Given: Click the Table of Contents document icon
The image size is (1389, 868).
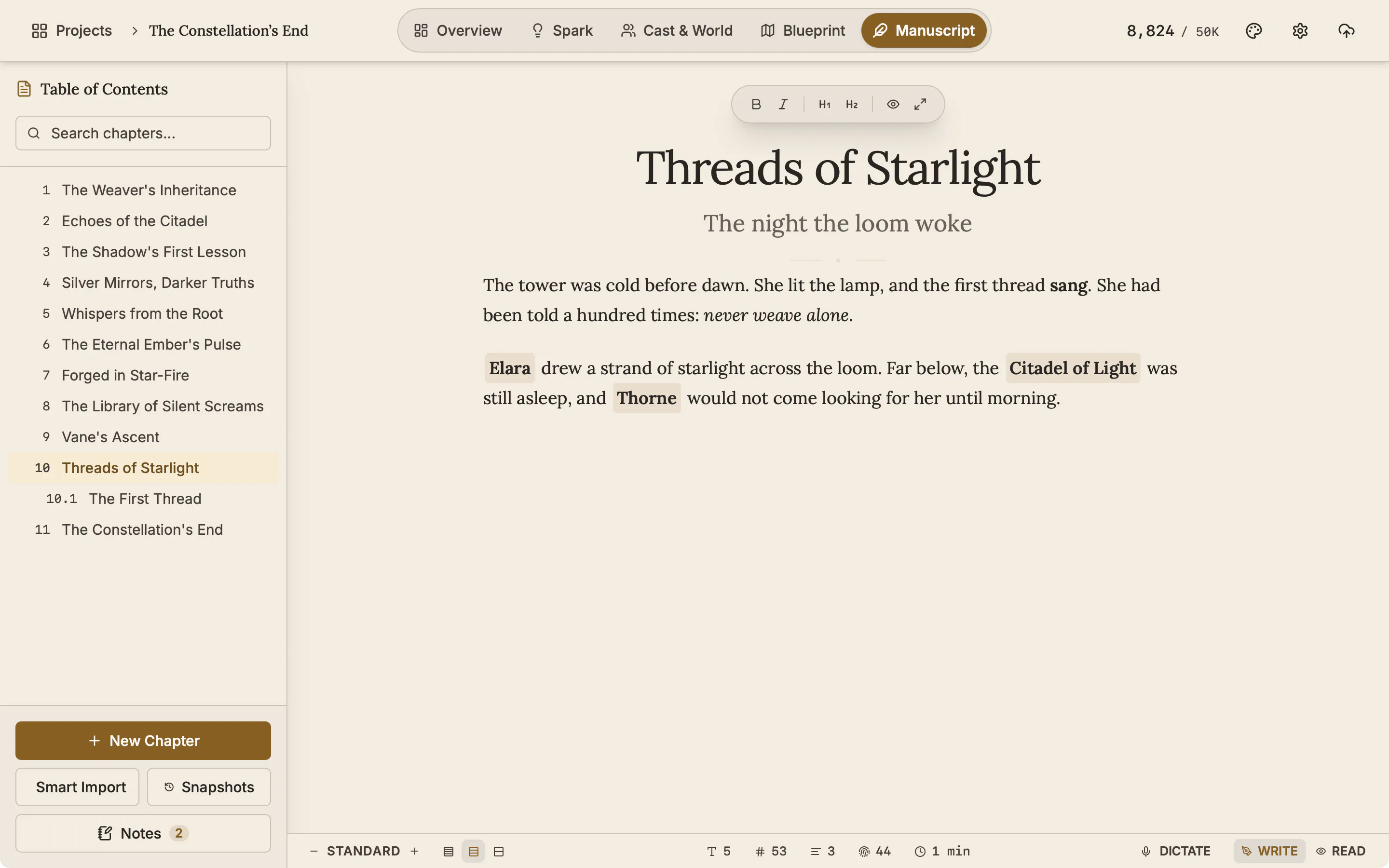Looking at the screenshot, I should pos(24,89).
